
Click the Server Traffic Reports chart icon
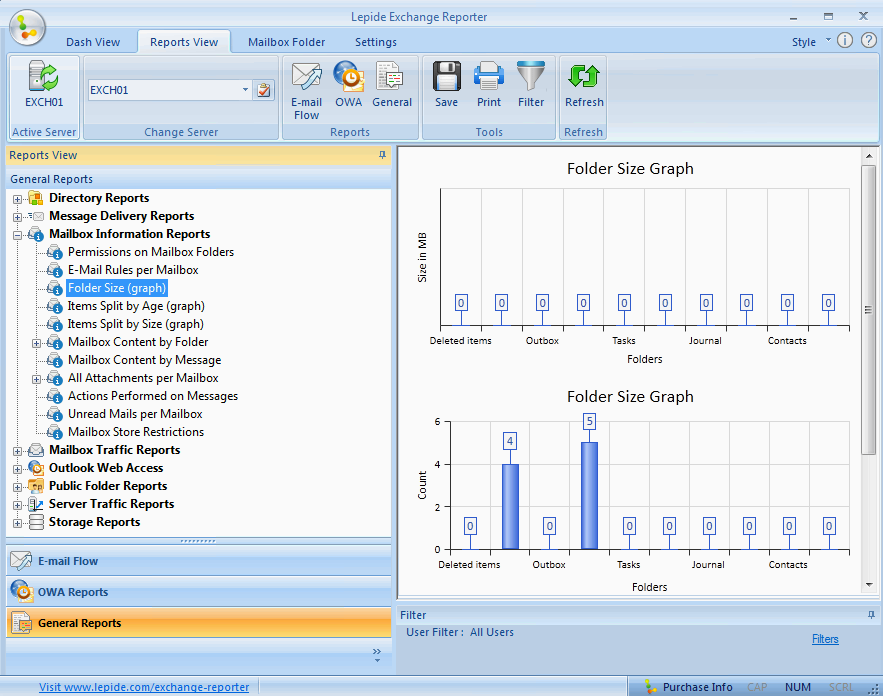pyautogui.click(x=36, y=504)
